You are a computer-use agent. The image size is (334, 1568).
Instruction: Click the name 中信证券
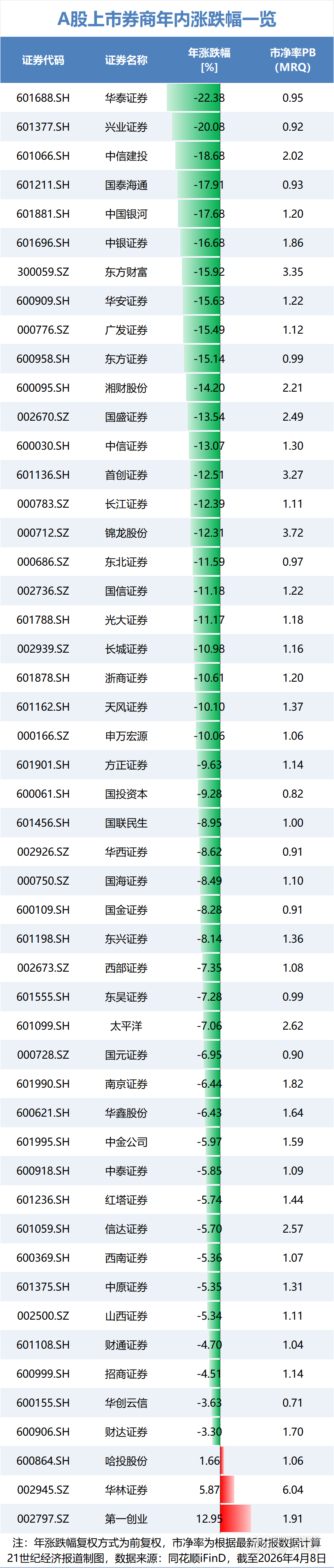pyautogui.click(x=126, y=446)
